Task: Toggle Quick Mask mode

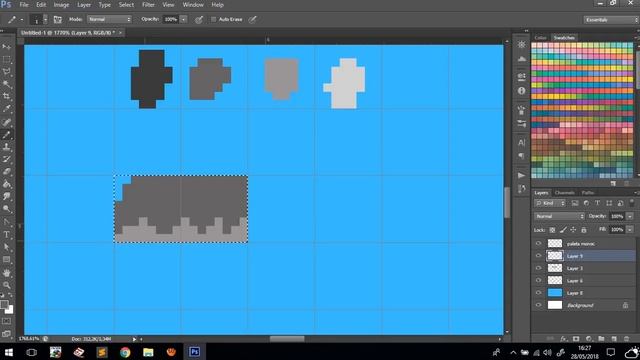Action: (7, 322)
